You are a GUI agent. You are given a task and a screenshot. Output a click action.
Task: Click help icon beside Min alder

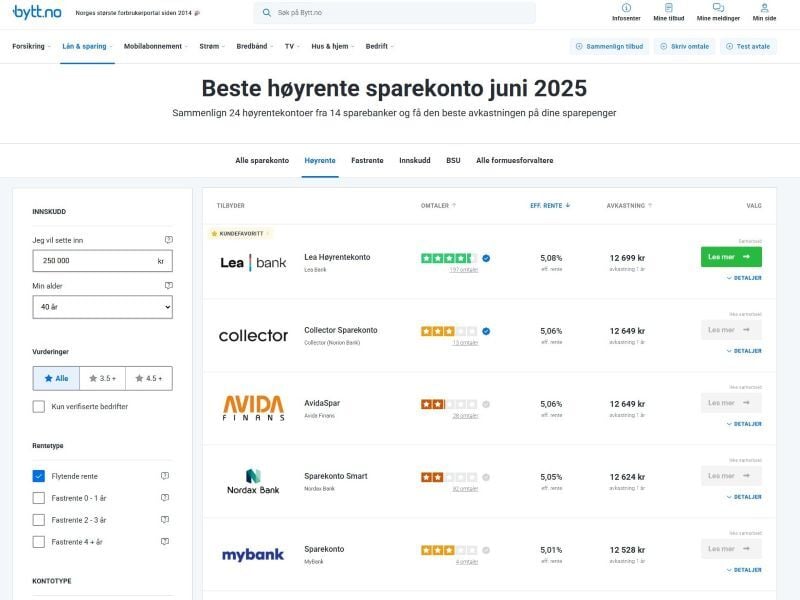(169, 286)
